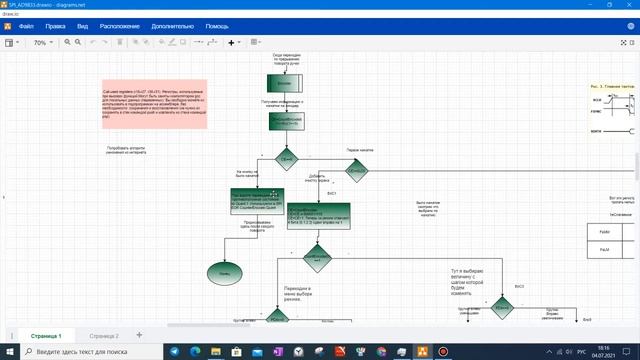Expand the collapsed left sidebar arrow
The image size is (640, 360).
point(4,197)
